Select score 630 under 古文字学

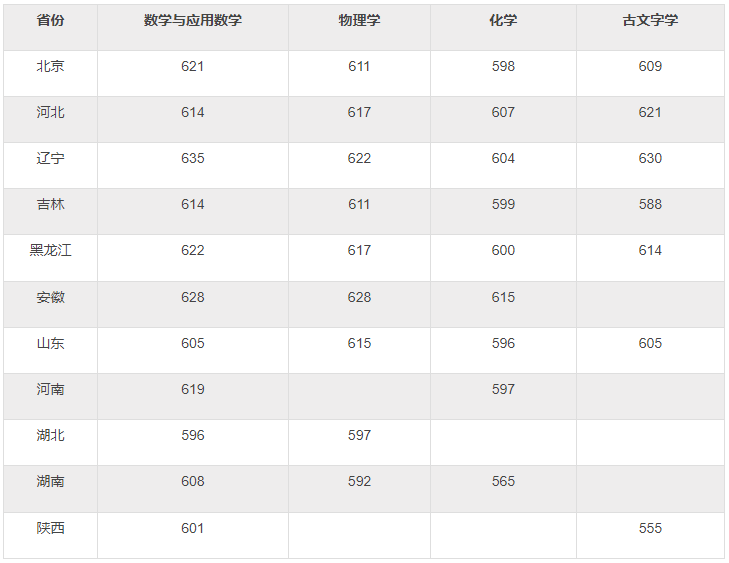[650, 158]
